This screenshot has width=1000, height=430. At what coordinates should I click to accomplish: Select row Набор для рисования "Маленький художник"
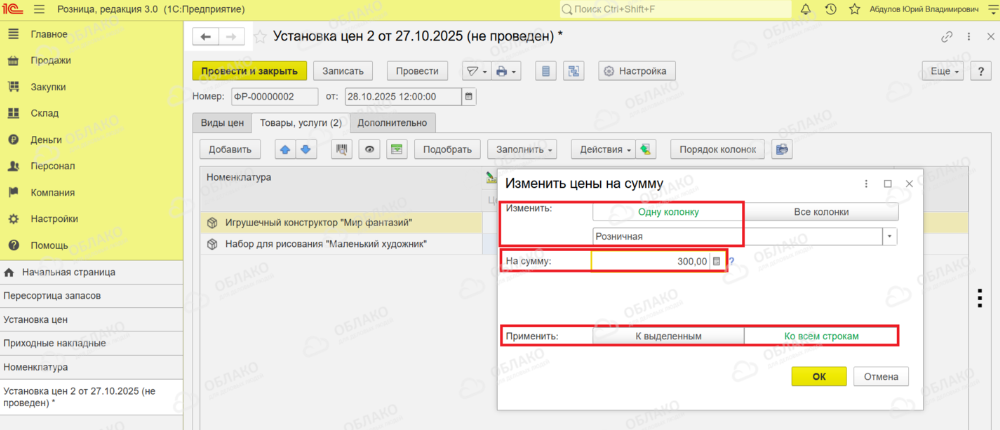coord(341,244)
